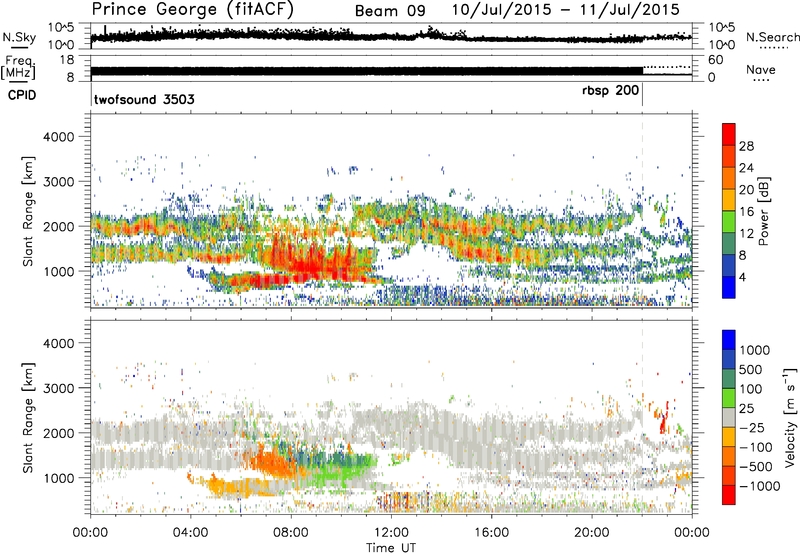Click the '16:00' time axis tick label
800x554 pixels.
[491, 533]
